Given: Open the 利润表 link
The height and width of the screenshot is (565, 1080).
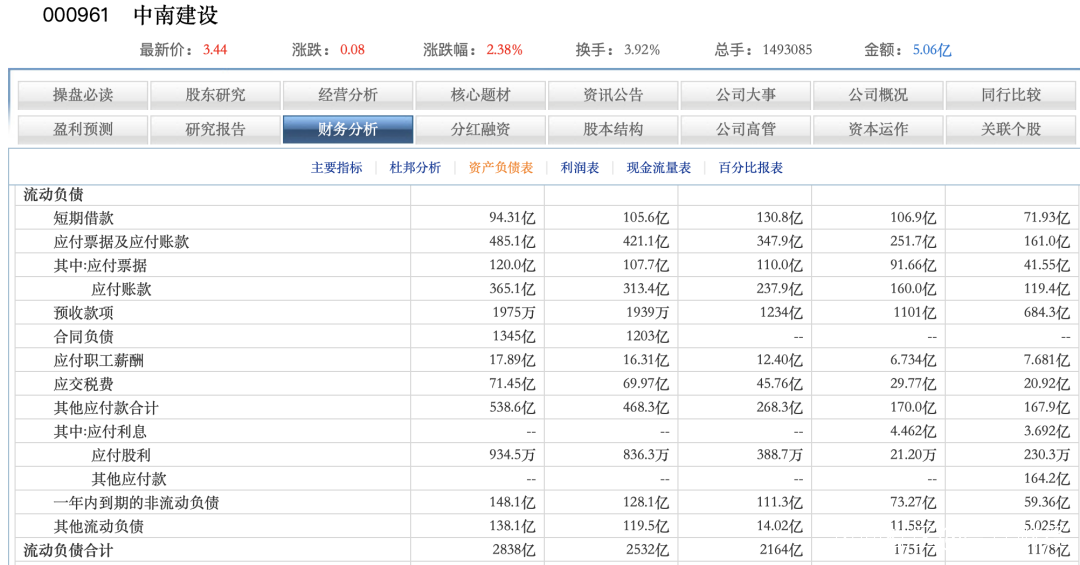Looking at the screenshot, I should (x=579, y=167).
